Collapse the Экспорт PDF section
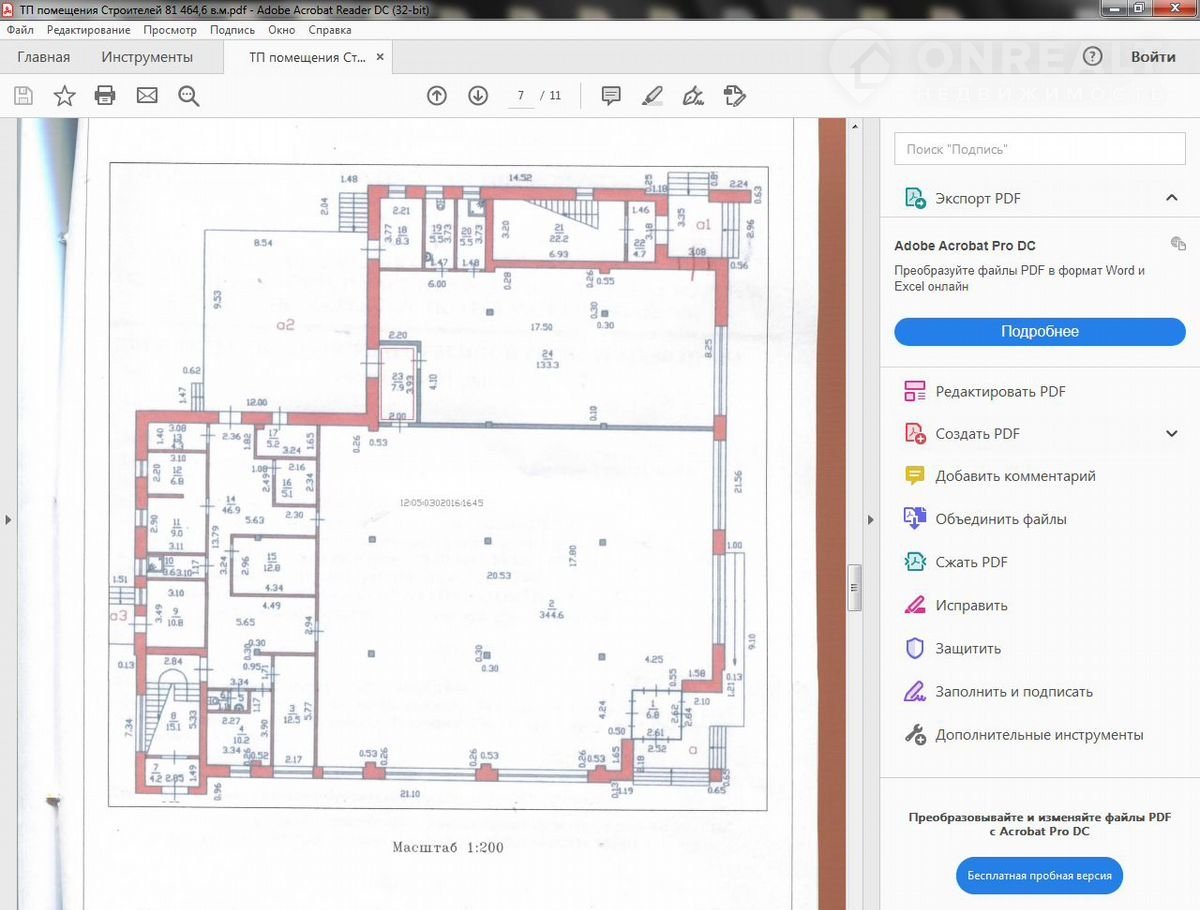 coord(1172,198)
